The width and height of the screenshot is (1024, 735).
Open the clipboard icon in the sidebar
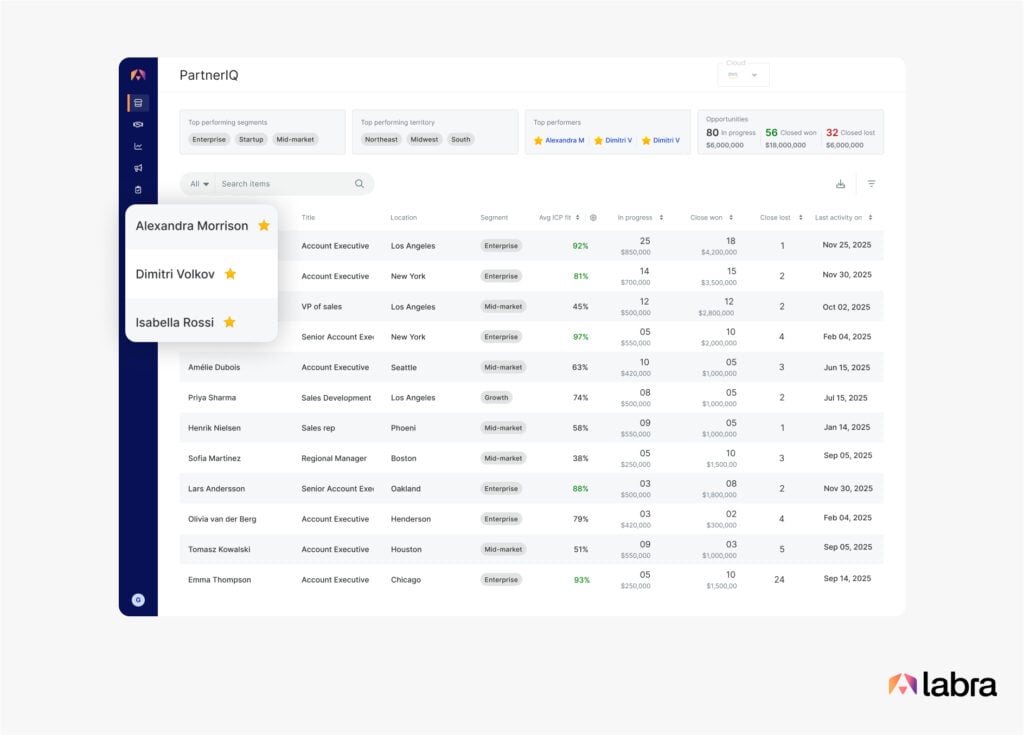point(138,188)
